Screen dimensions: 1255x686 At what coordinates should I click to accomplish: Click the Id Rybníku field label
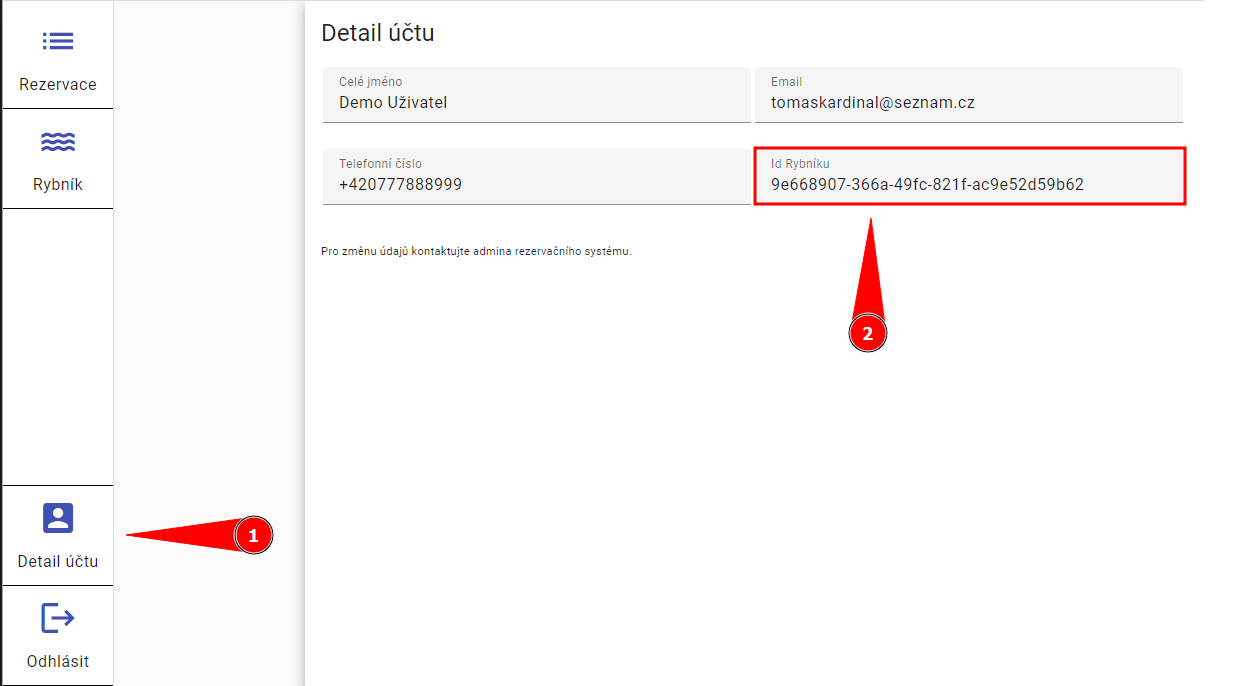800,163
